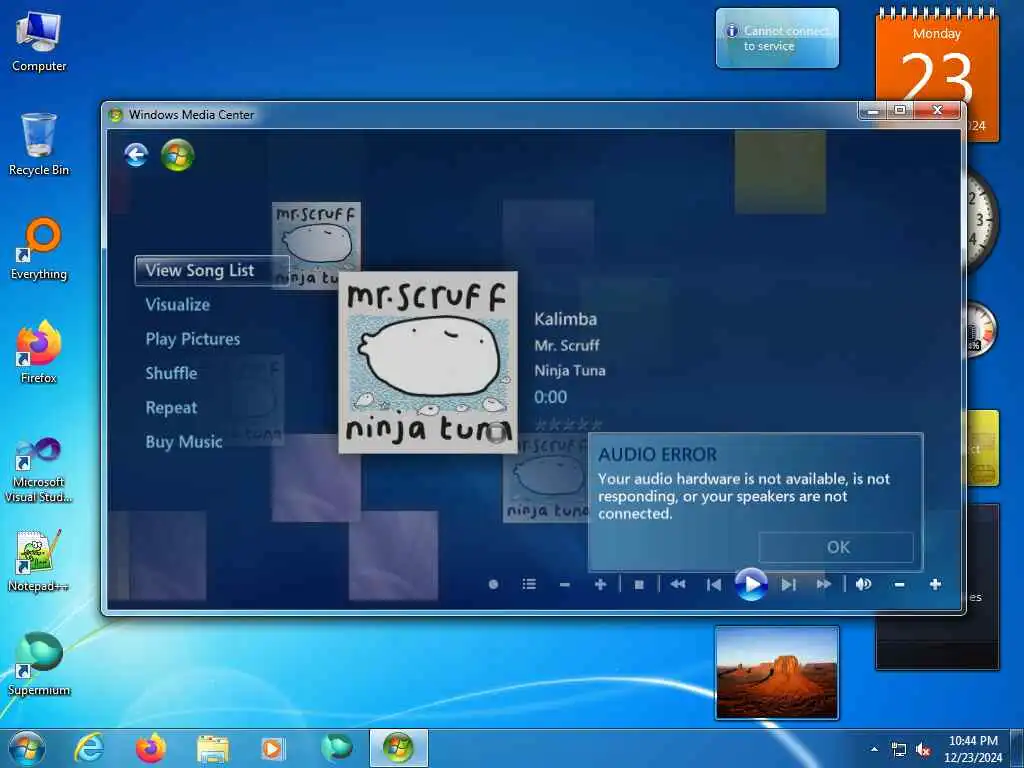Screen dimensions: 1024x768
Task: Mute audio with the speaker icon
Action: (x=863, y=584)
